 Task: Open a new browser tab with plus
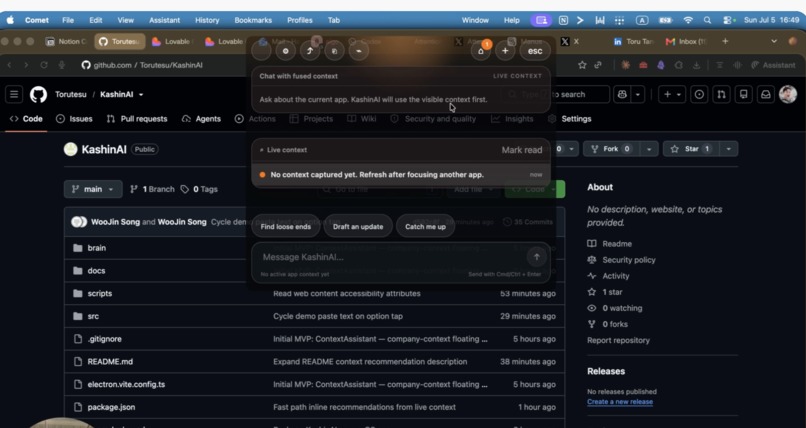(725, 41)
